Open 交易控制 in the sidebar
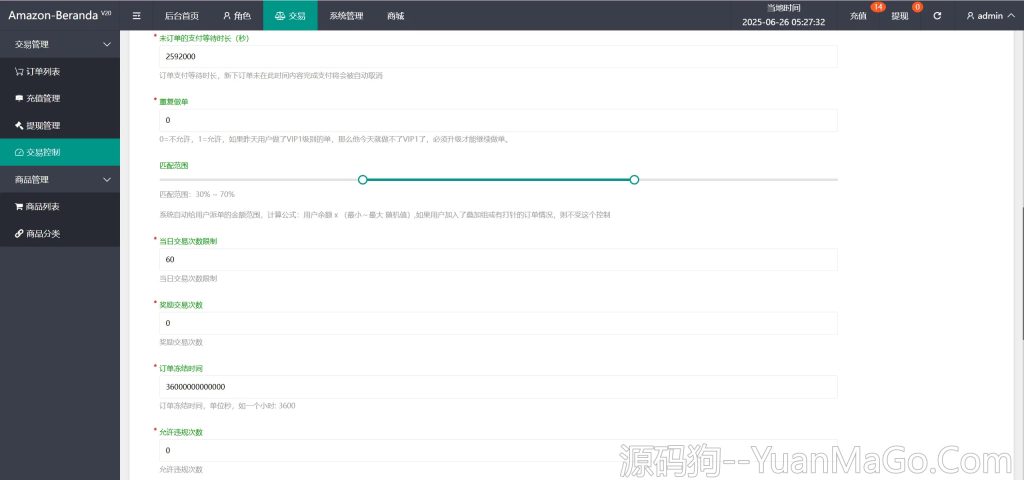1024x480 pixels. (x=60, y=152)
